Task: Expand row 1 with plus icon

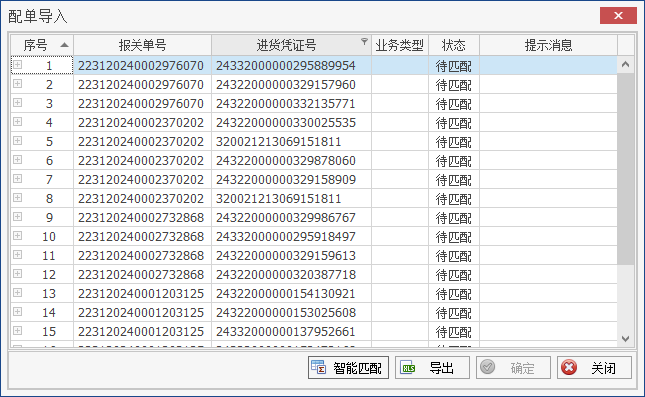Action: (17, 65)
